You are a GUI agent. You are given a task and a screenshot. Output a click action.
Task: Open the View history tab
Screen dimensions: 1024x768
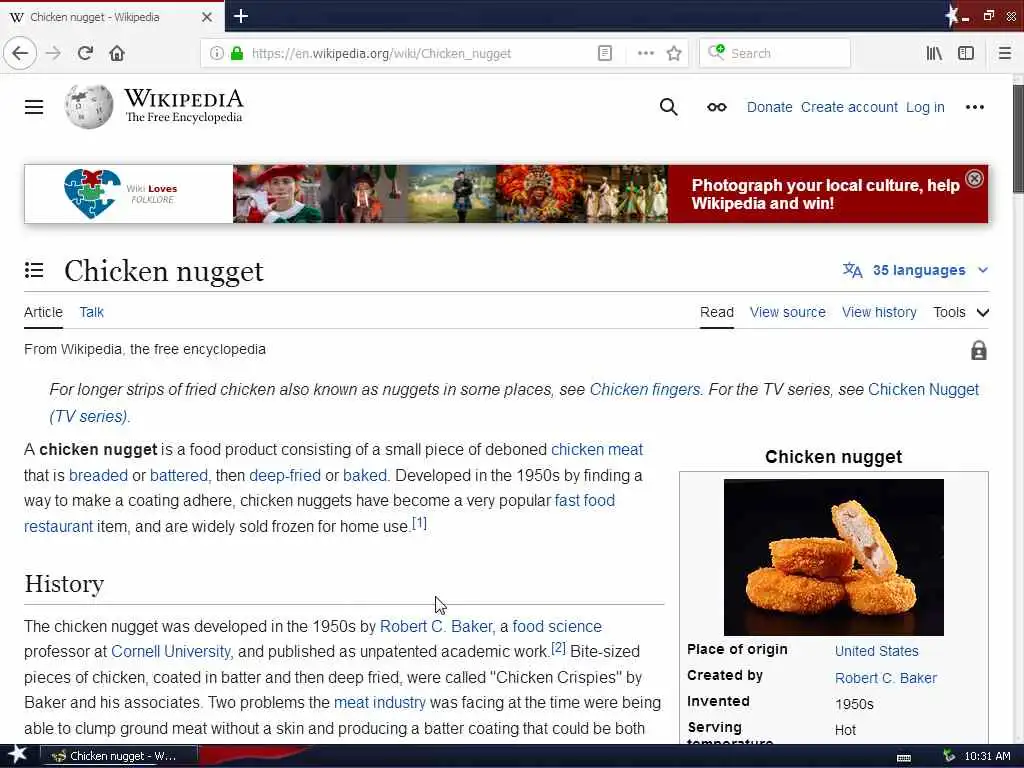click(879, 312)
